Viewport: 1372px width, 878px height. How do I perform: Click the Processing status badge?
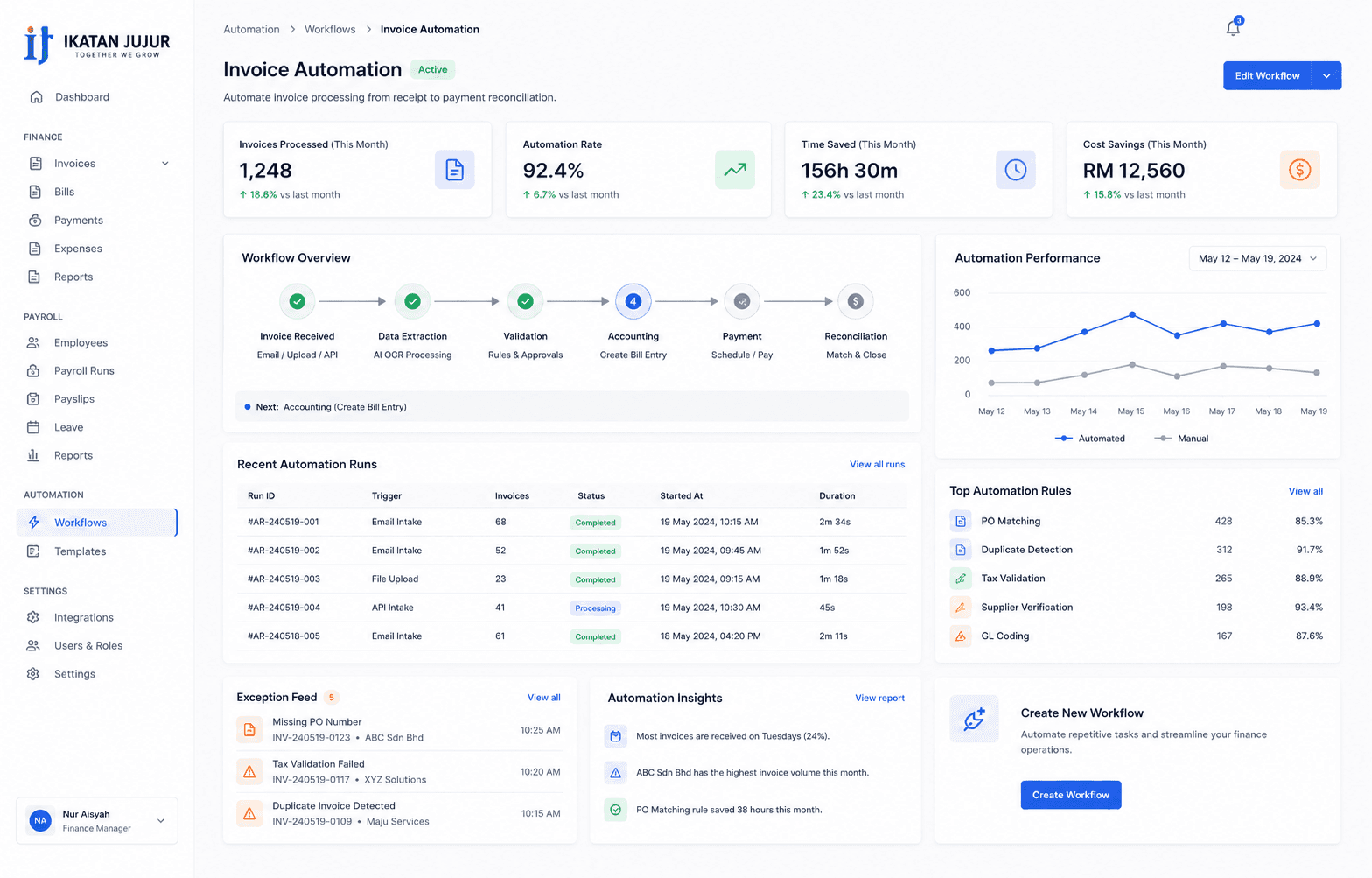[595, 608]
